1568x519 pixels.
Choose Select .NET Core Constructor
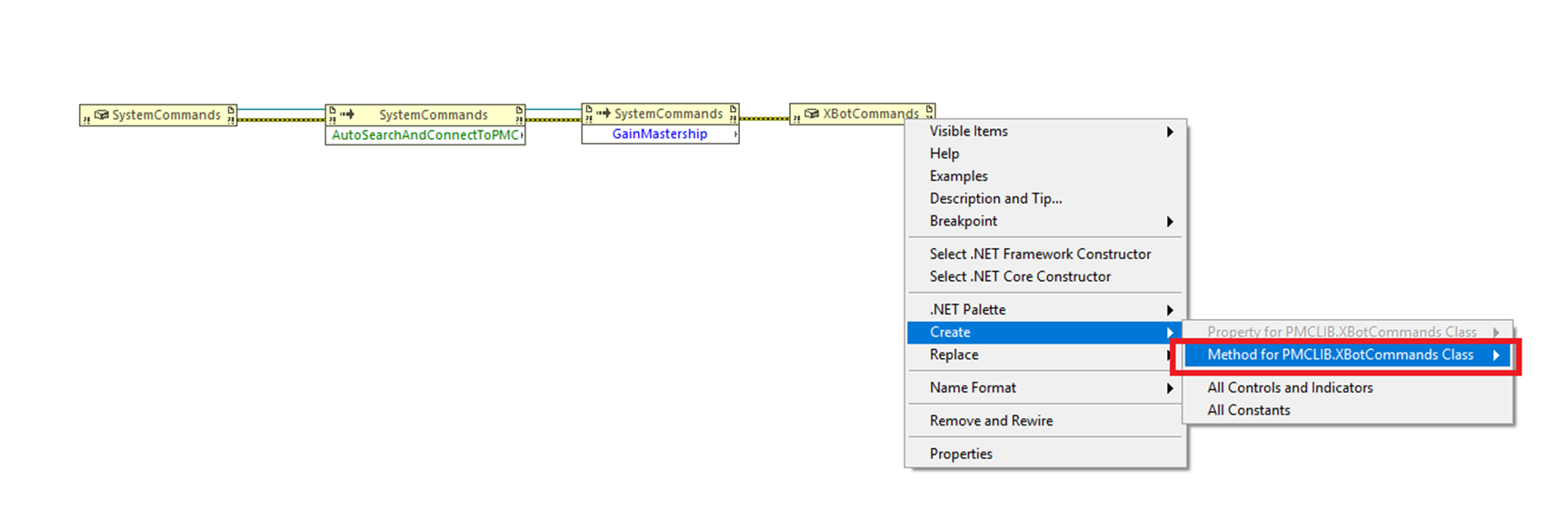1020,276
